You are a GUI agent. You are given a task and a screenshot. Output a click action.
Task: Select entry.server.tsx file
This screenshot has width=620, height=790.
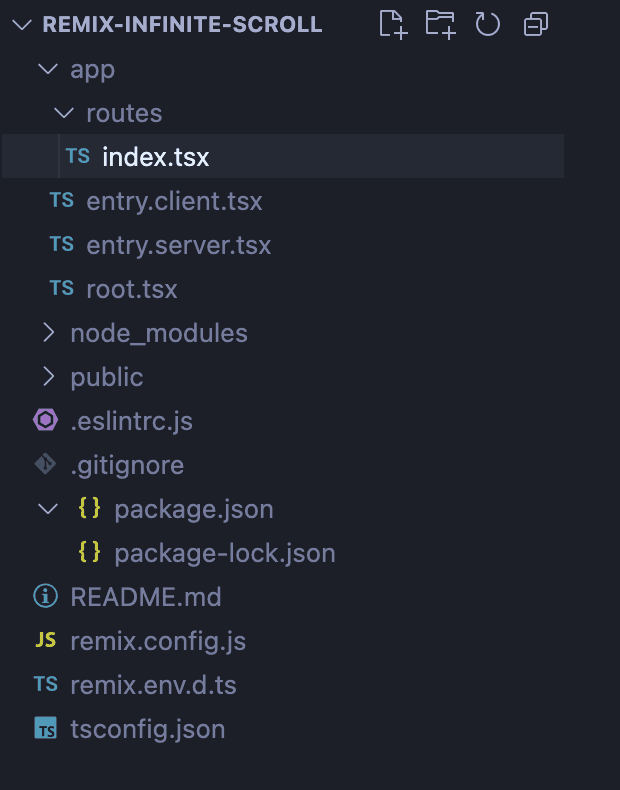[178, 245]
